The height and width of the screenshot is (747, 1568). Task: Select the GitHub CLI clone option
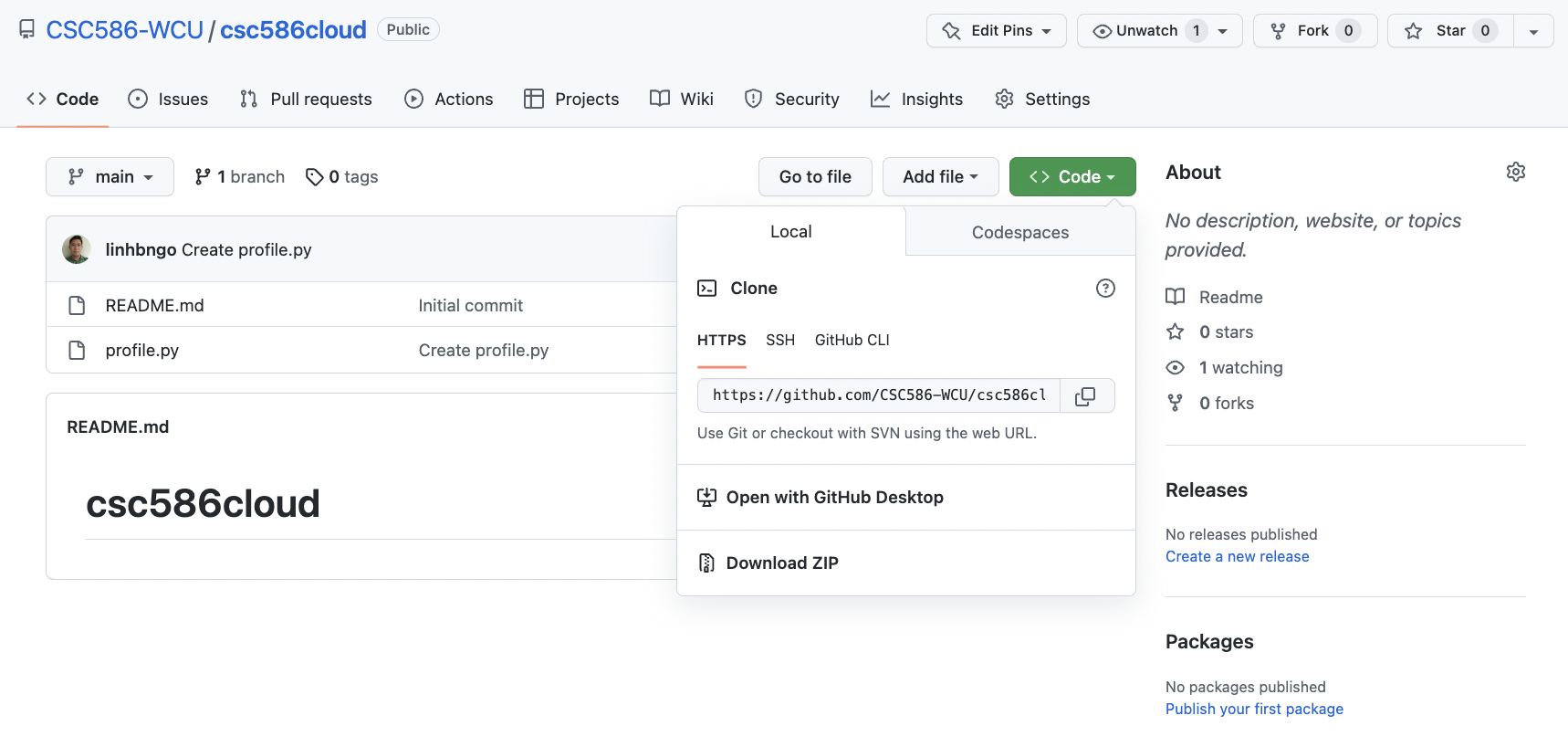tap(852, 341)
